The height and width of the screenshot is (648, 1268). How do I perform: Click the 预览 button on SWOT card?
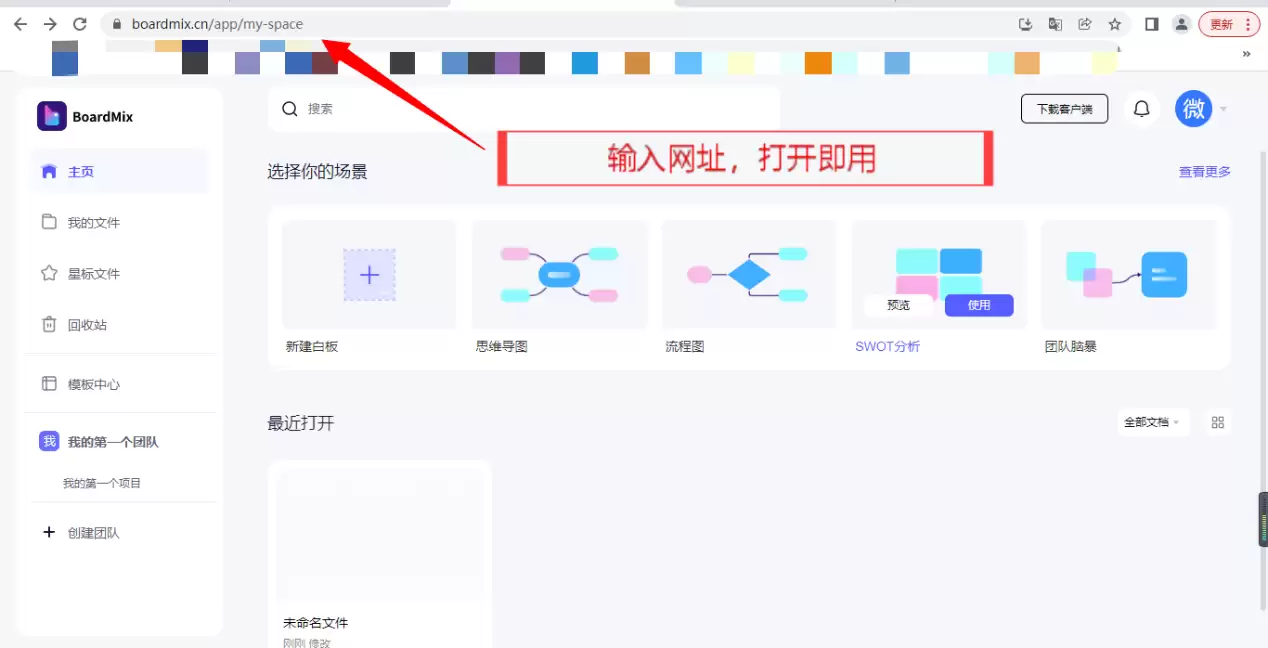[x=898, y=305]
